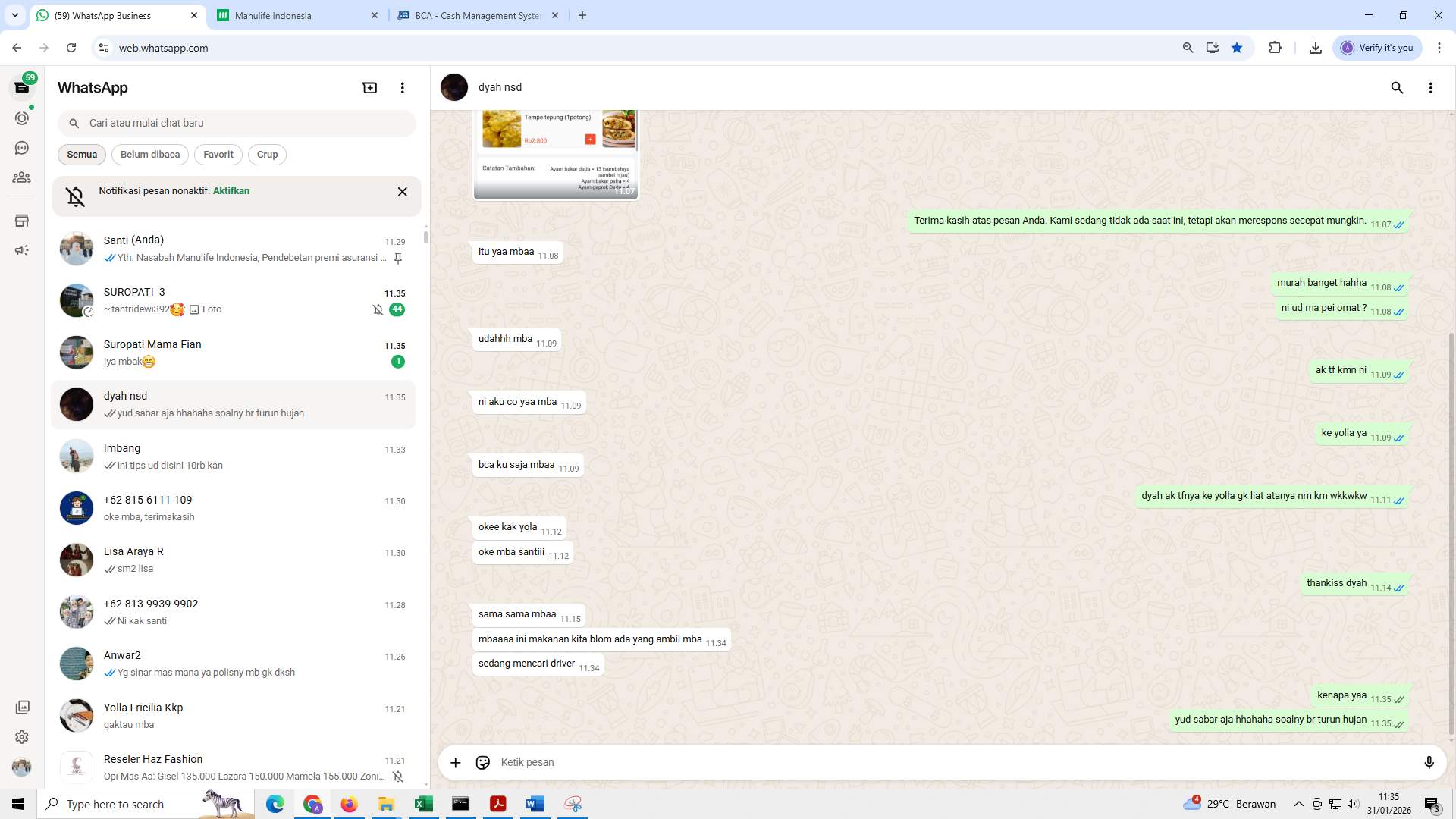Open the browser tab list chevron

14,15
